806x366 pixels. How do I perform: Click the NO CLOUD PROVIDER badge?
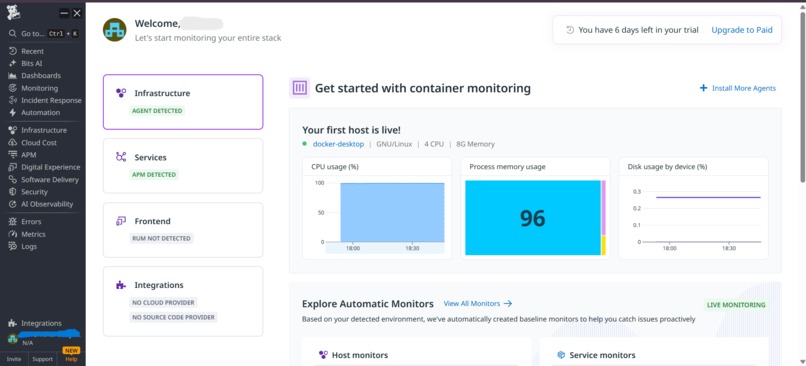(x=164, y=303)
